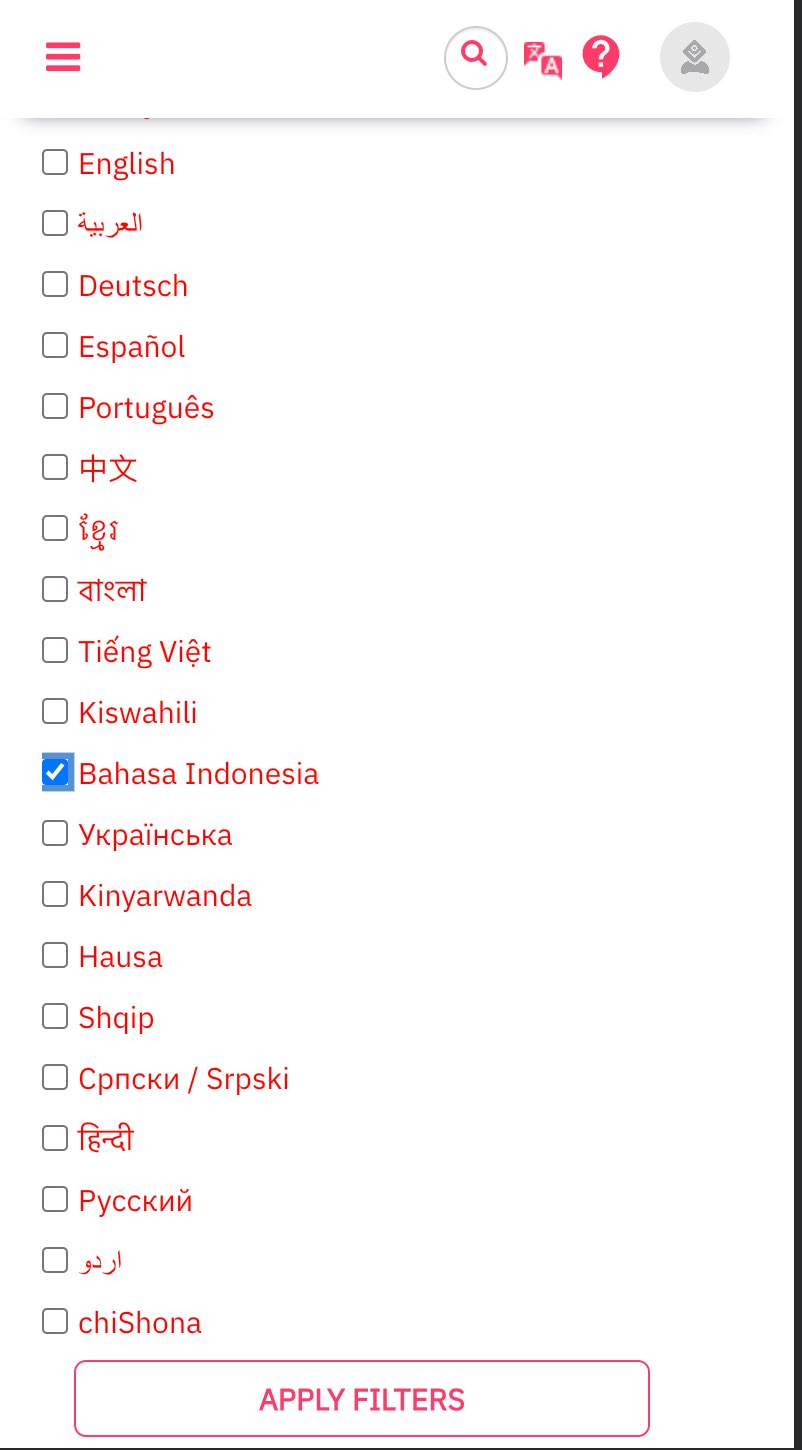
Task: Check the chiShona checkbox
Action: coord(55,1321)
